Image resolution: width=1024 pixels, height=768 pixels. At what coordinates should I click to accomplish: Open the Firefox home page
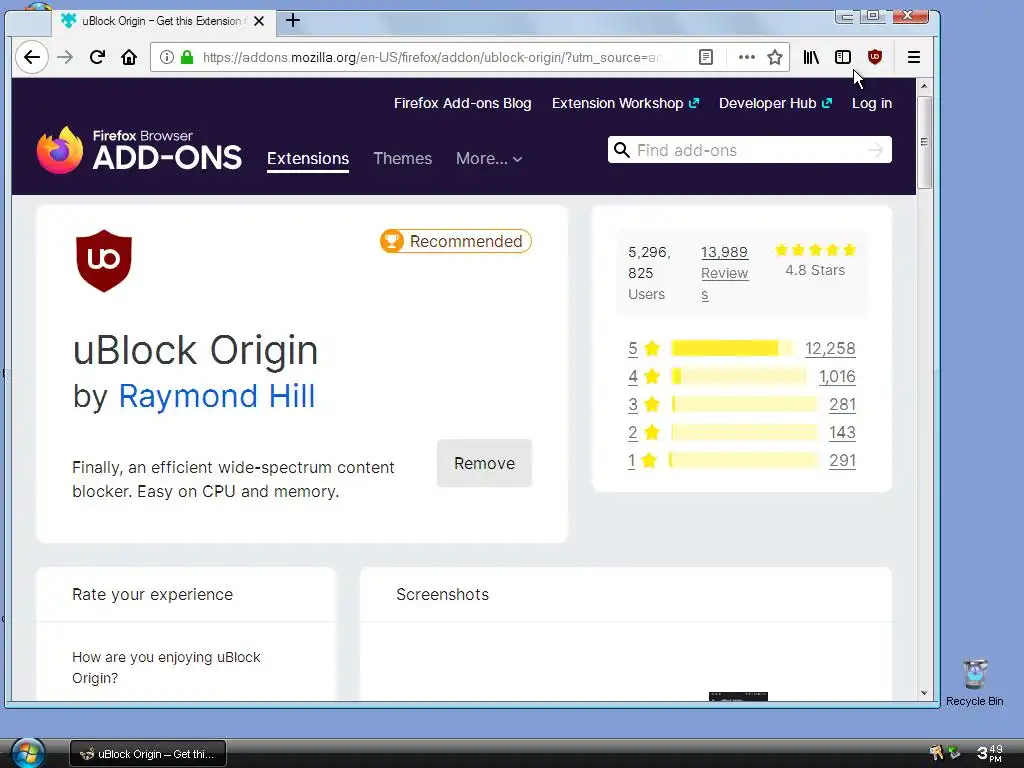pyautogui.click(x=129, y=57)
